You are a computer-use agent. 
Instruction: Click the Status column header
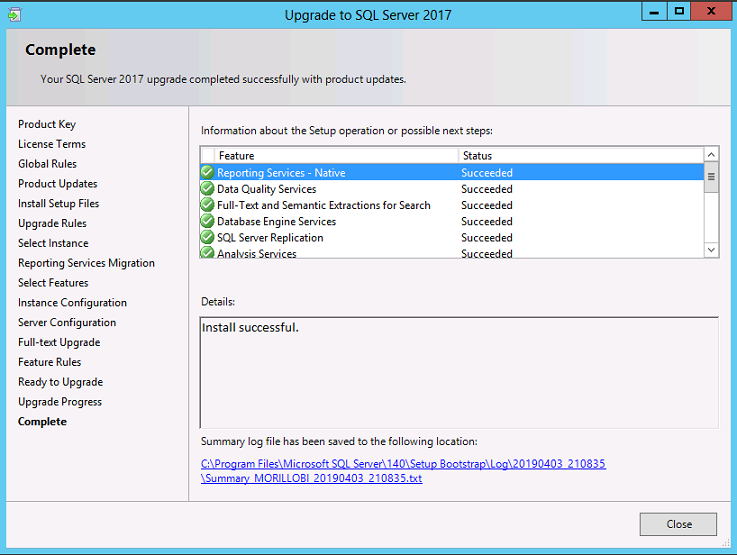[x=581, y=156]
